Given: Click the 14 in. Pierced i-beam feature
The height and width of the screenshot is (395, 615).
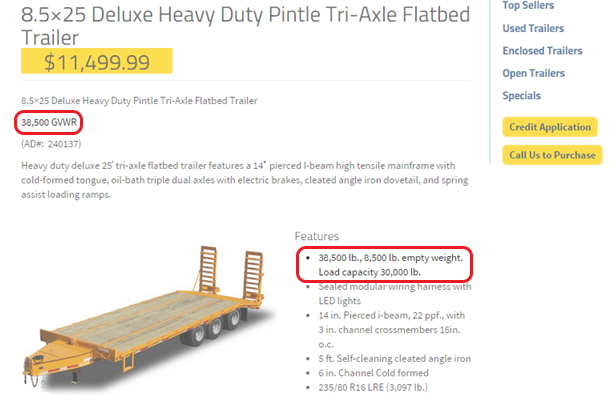Looking at the screenshot, I should coord(391,329).
